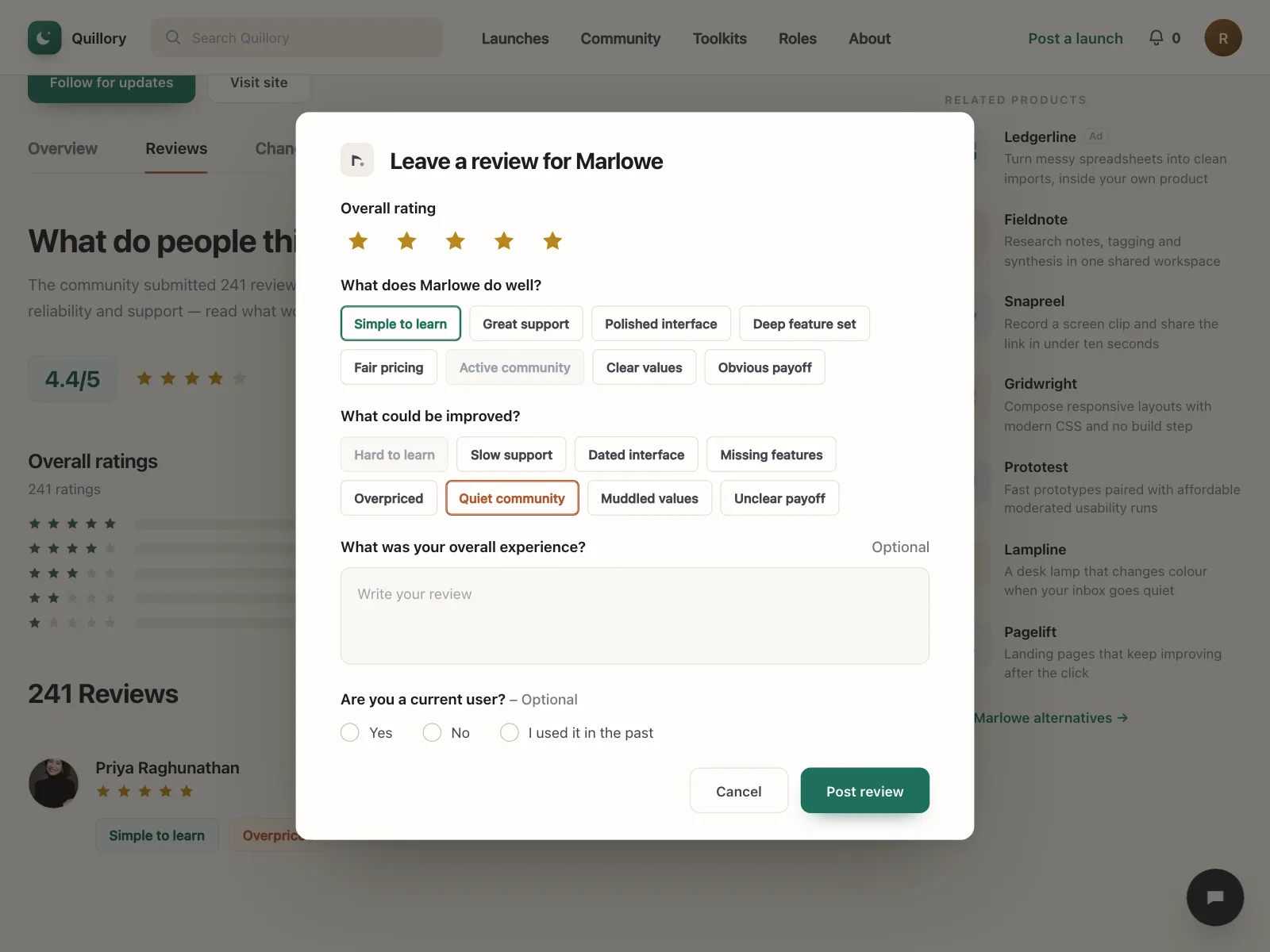Select No for current user
This screenshot has height=952, width=1270.
point(432,732)
